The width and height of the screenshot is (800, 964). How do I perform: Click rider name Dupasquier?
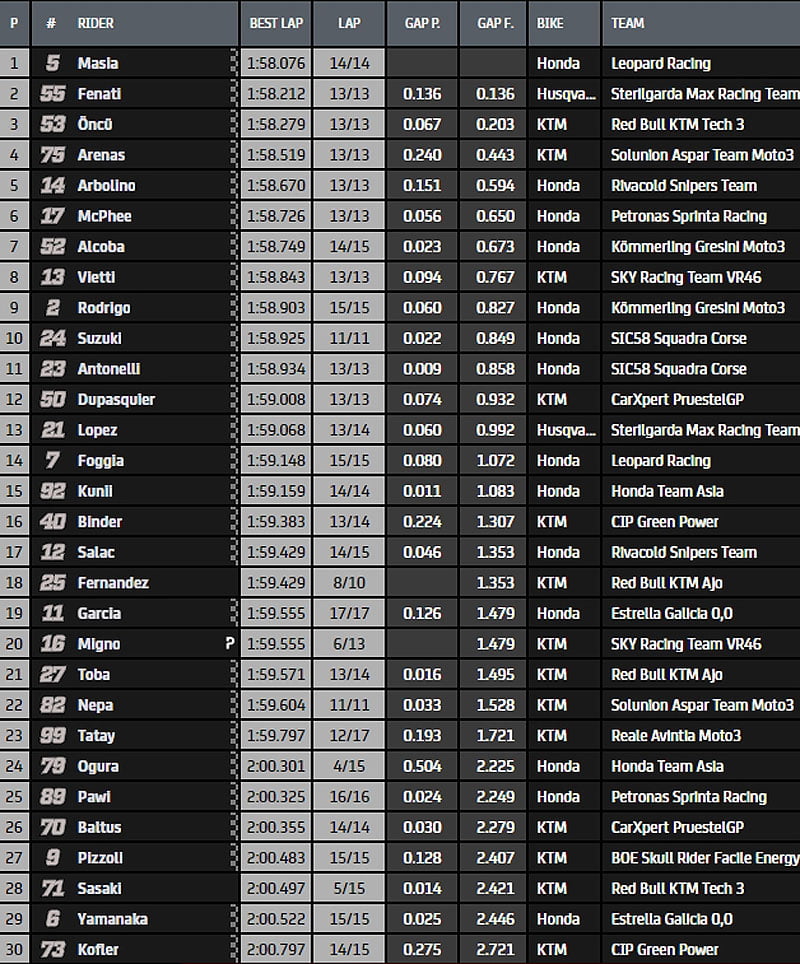[116, 399]
